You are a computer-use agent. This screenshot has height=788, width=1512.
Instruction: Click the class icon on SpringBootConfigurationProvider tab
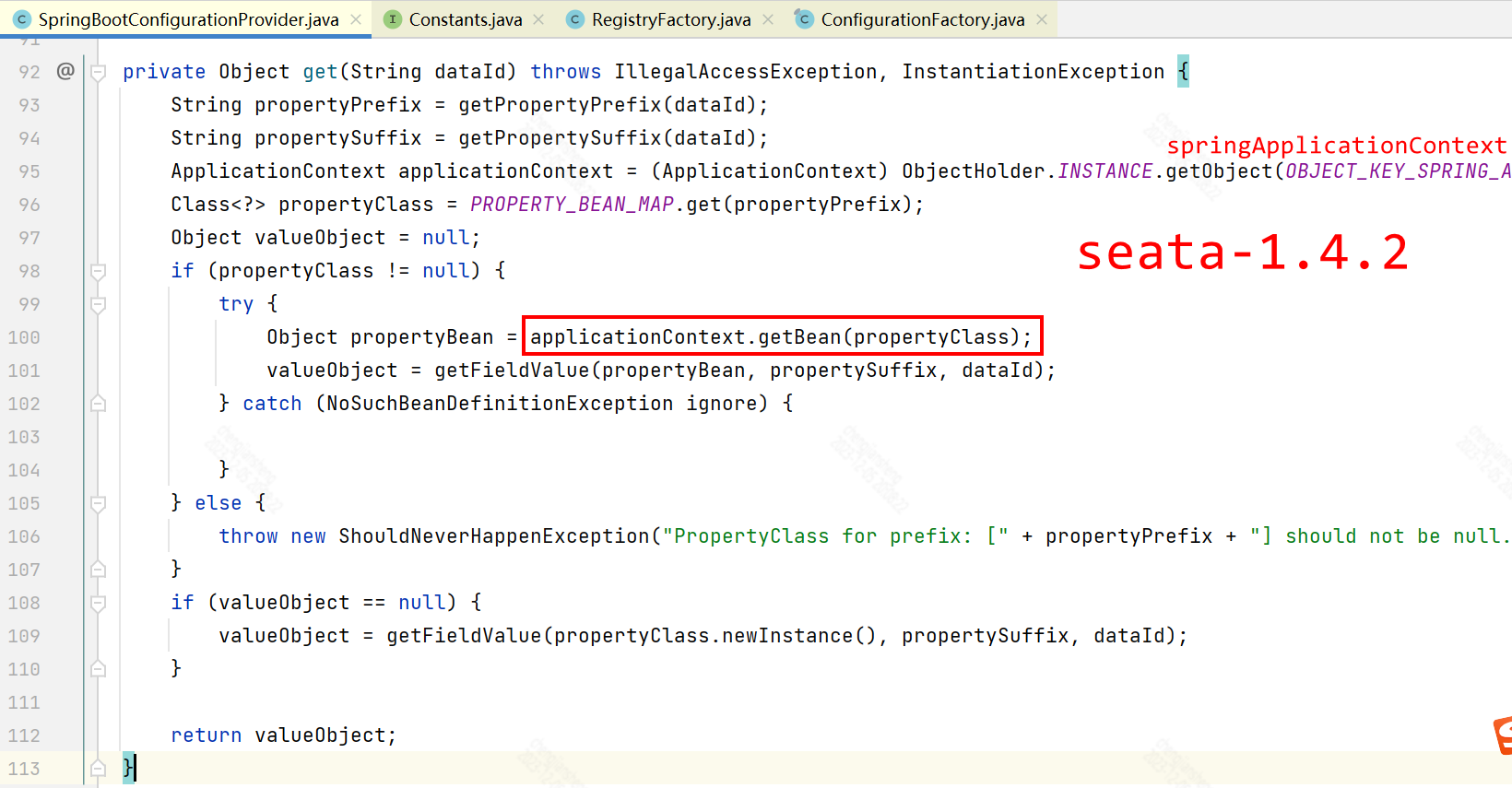(22, 19)
